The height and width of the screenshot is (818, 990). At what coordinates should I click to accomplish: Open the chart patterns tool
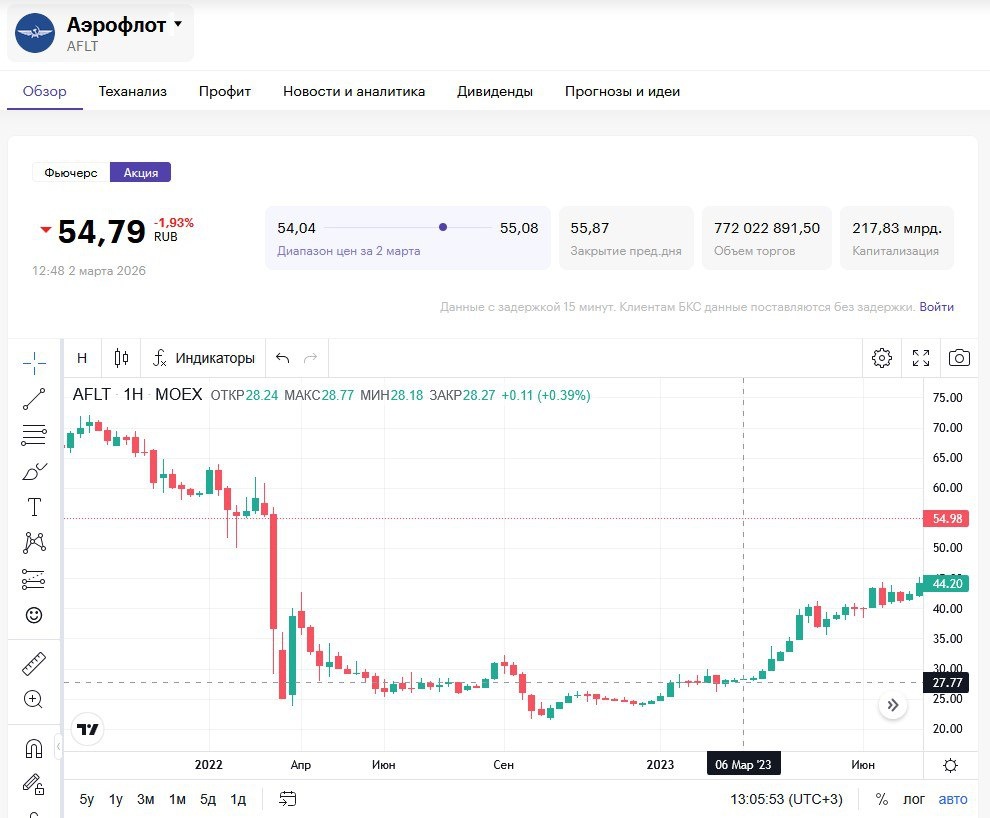click(34, 543)
